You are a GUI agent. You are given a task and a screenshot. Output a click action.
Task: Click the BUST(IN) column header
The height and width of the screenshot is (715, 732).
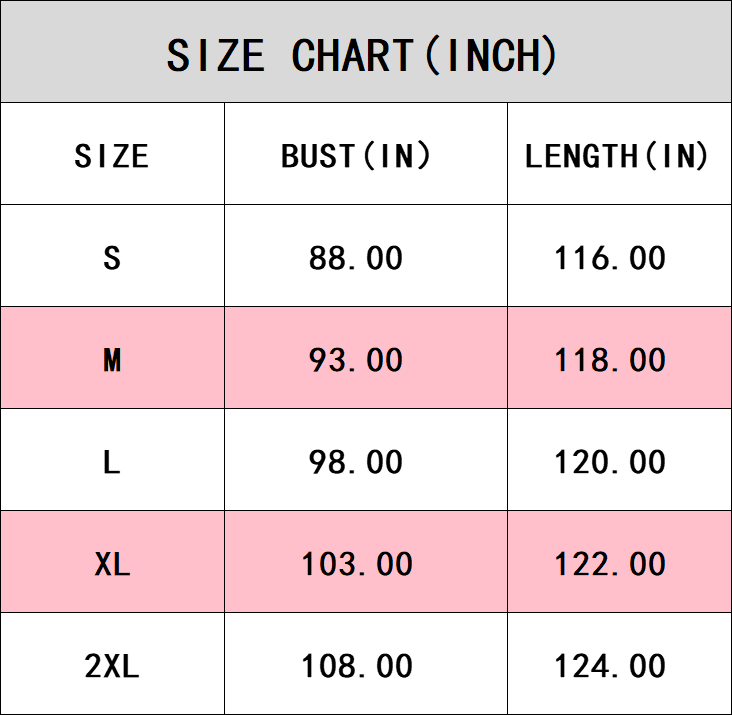click(356, 156)
